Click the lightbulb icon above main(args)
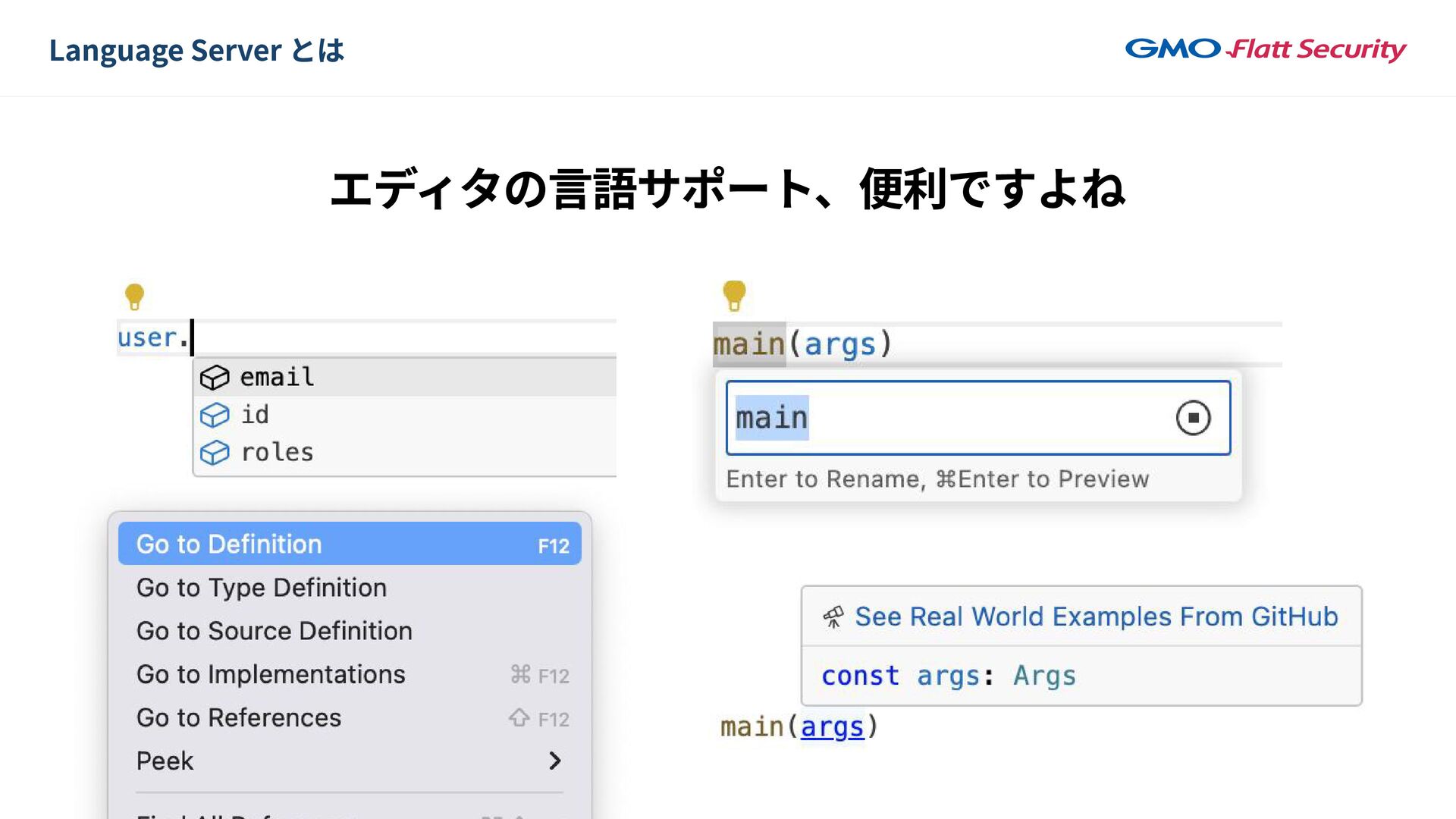1456x819 pixels. [x=734, y=295]
